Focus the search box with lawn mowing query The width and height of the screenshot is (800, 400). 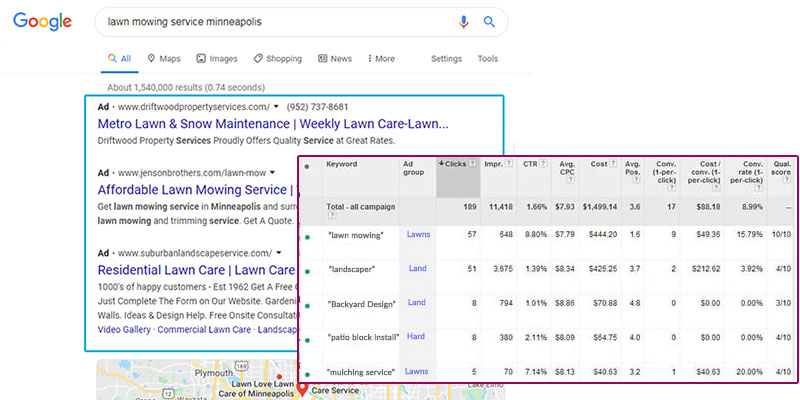tap(301, 22)
